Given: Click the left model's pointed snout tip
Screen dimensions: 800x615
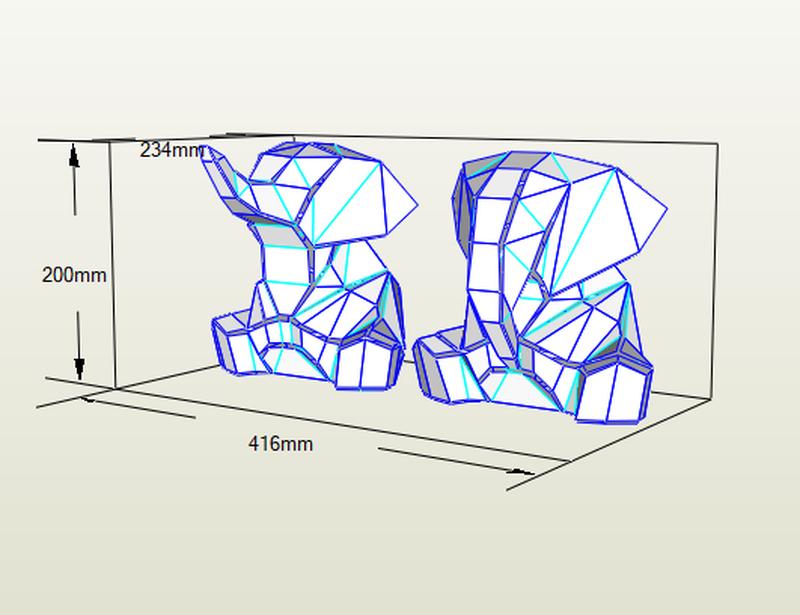Looking at the screenshot, I should pos(414,207).
